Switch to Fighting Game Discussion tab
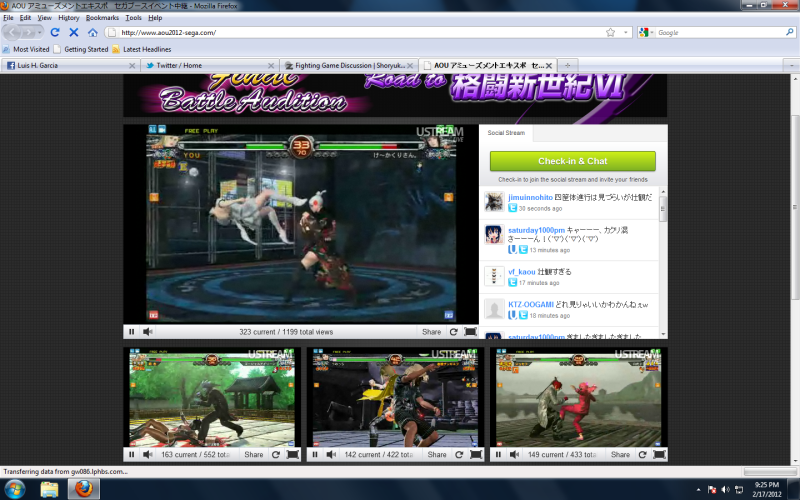The height and width of the screenshot is (500, 800). pos(349,65)
